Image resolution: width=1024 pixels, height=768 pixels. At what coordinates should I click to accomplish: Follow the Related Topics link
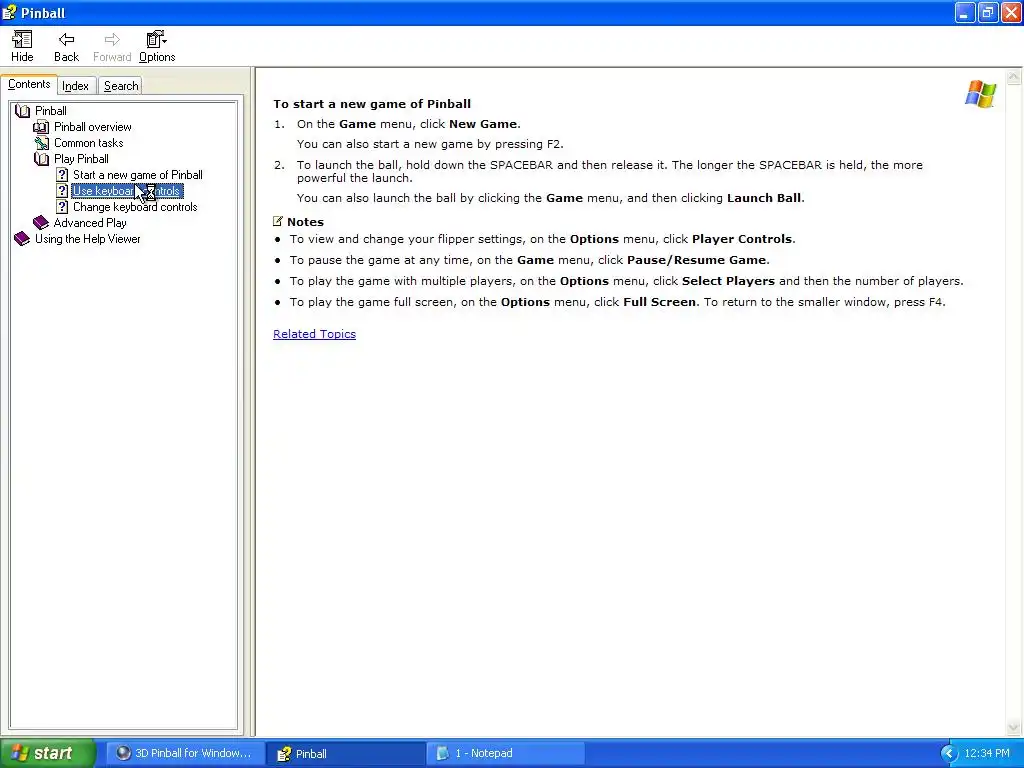pyautogui.click(x=314, y=334)
